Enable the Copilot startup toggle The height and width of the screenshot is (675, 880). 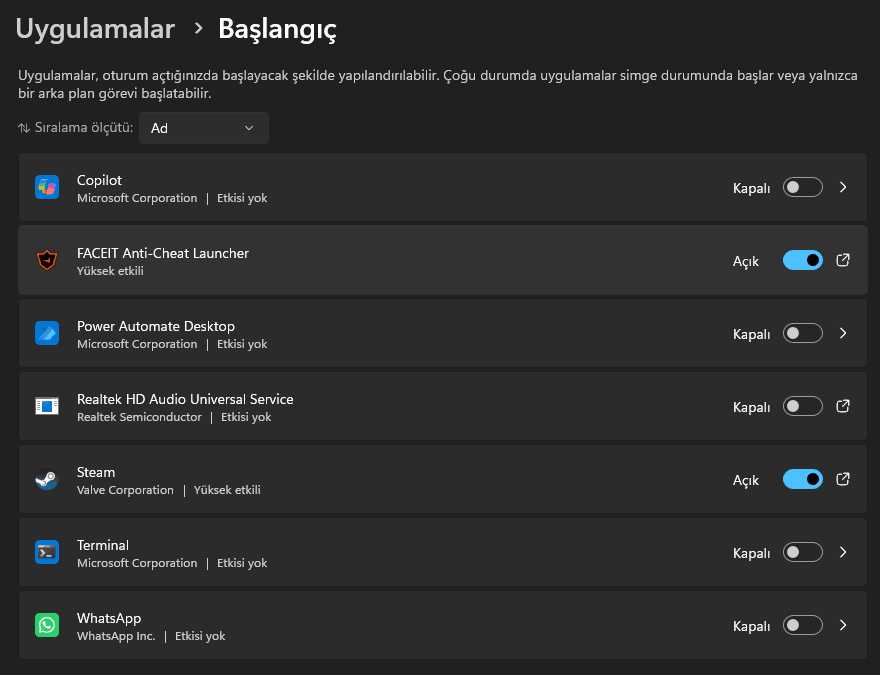802,187
